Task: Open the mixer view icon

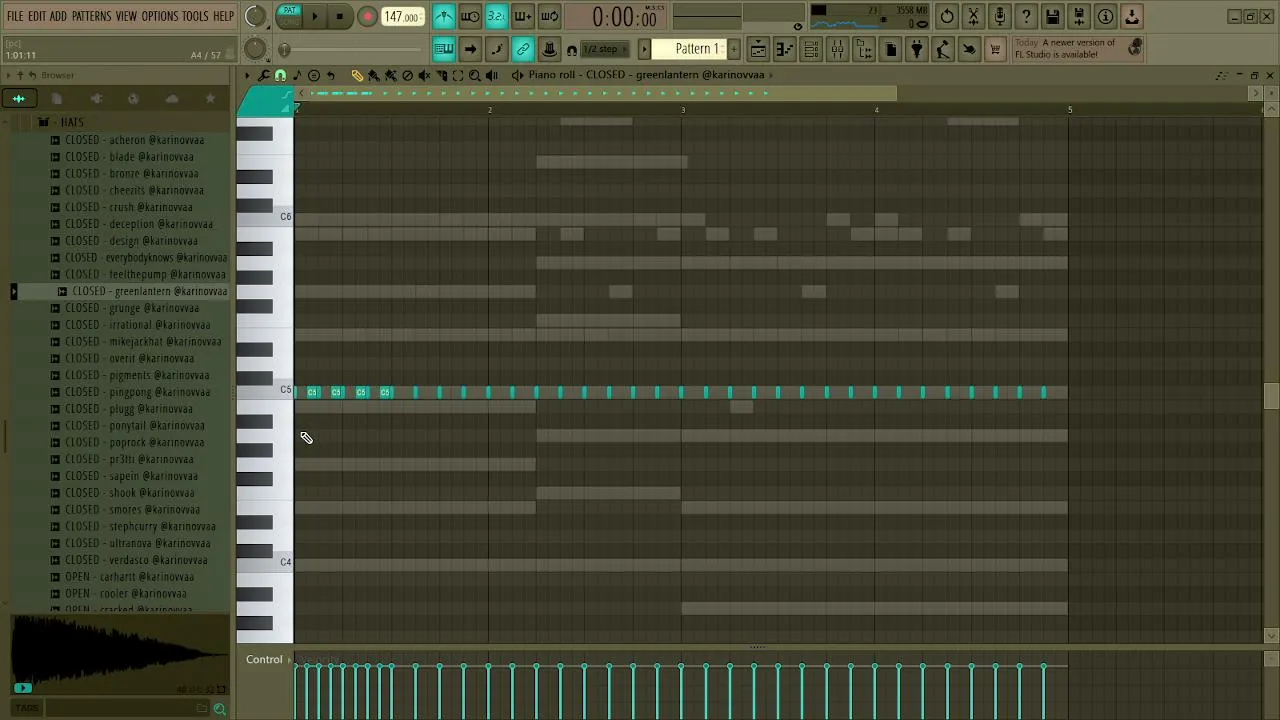Action: [838, 49]
